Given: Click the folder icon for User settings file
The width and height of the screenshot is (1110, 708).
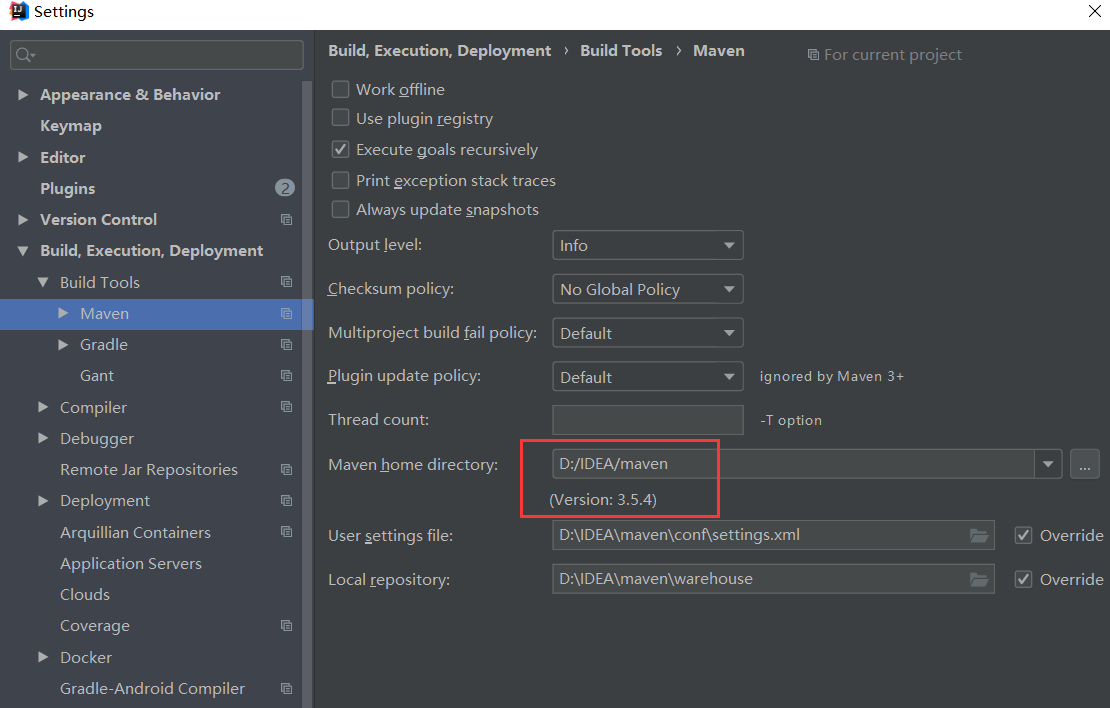Looking at the screenshot, I should (x=979, y=535).
